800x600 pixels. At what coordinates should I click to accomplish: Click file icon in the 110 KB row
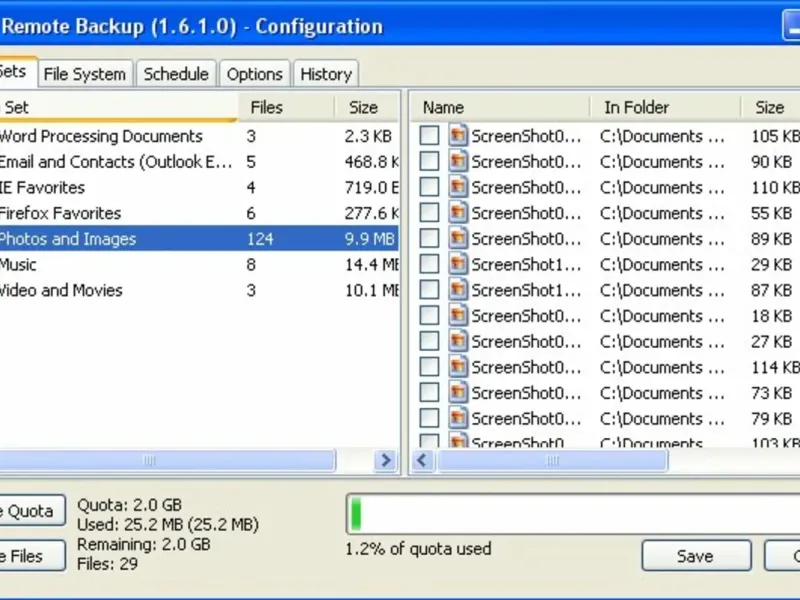point(458,187)
